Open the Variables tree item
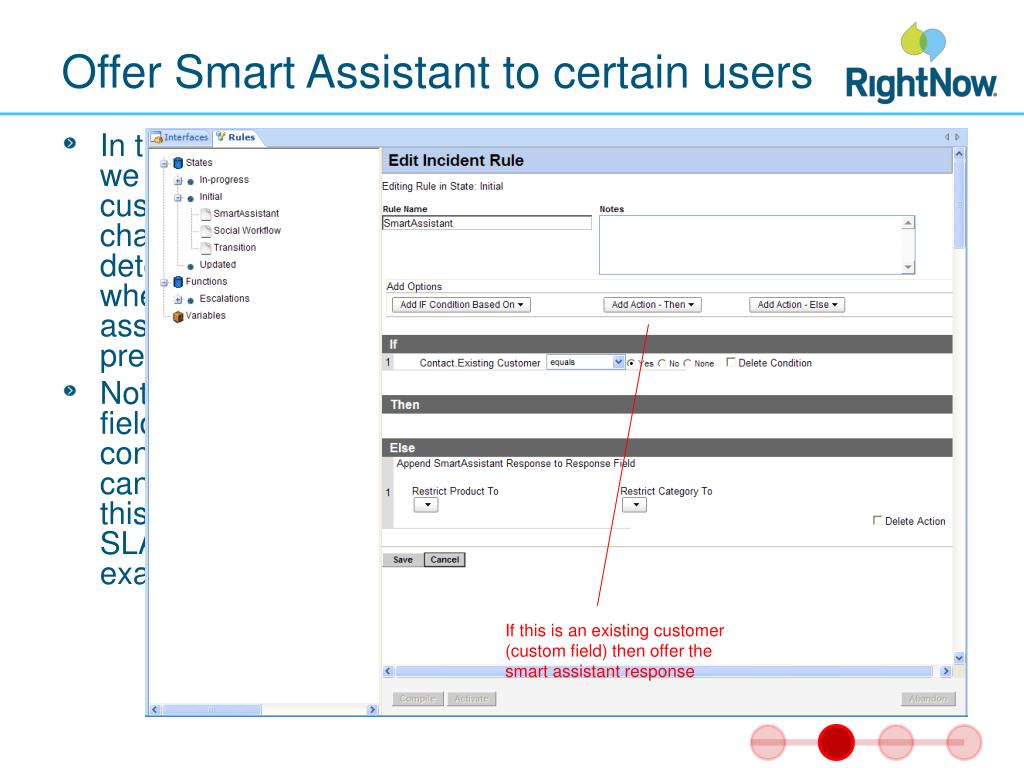The height and width of the screenshot is (768, 1024). (x=205, y=315)
